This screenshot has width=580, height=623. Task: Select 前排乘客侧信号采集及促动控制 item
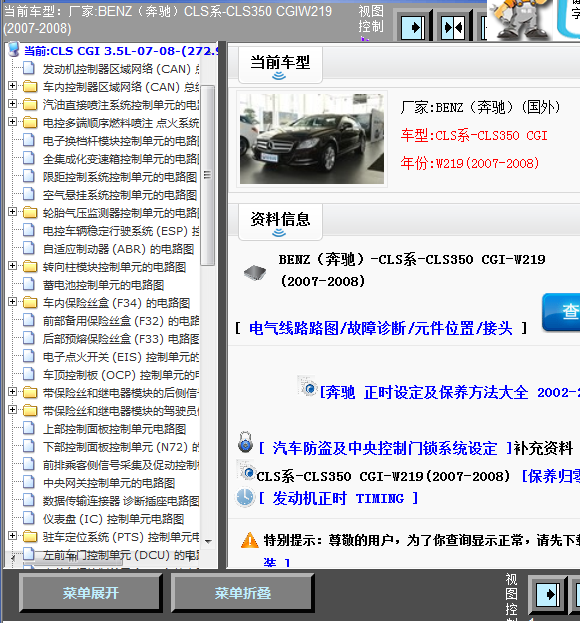(121, 464)
